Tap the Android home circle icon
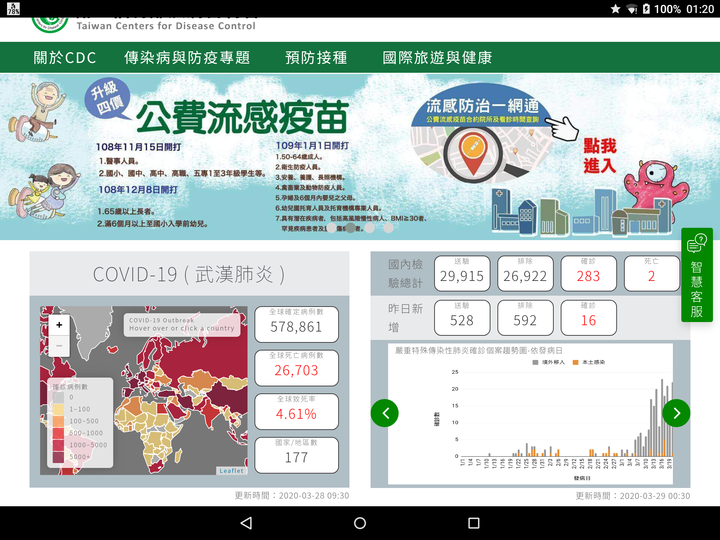 click(360, 523)
